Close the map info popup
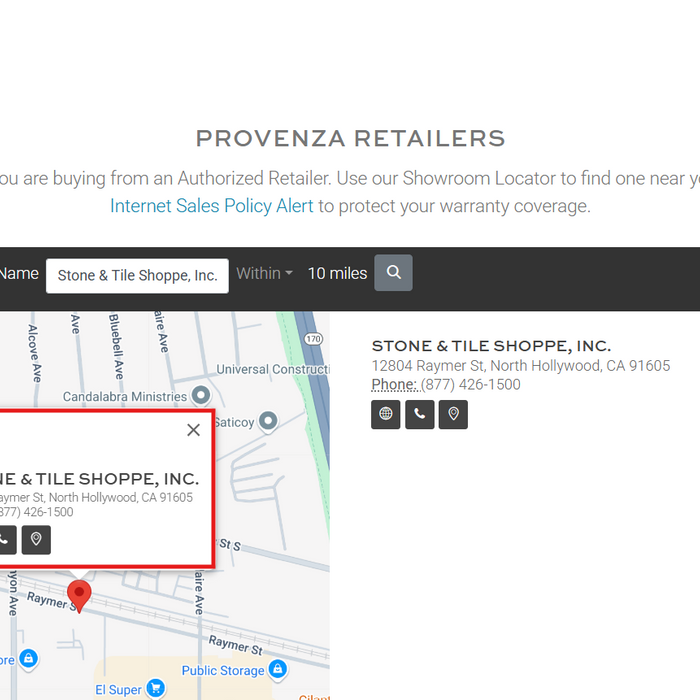The image size is (700, 700). pos(193,430)
